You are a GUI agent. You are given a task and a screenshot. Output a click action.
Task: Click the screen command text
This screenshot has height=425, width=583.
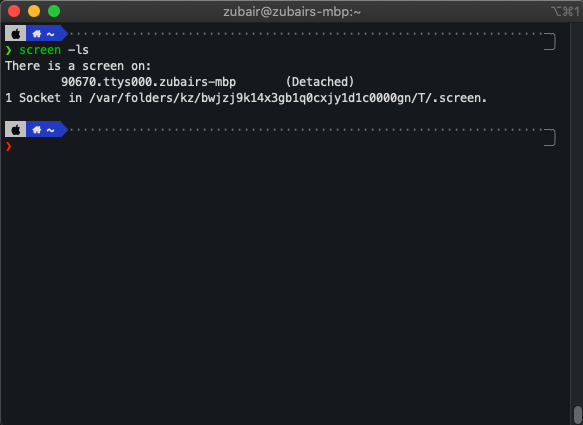coord(40,50)
